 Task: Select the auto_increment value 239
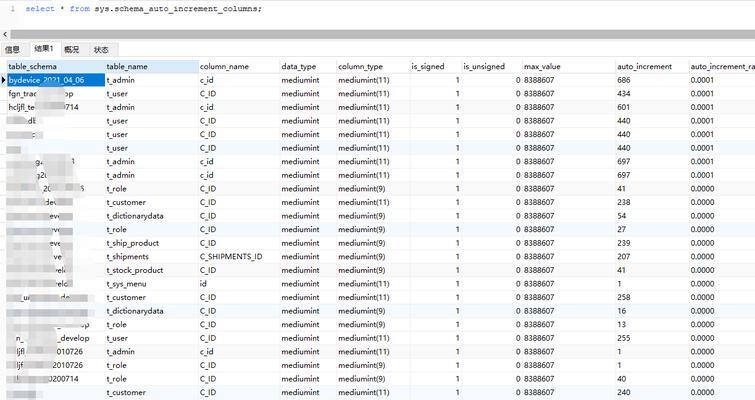tap(624, 243)
